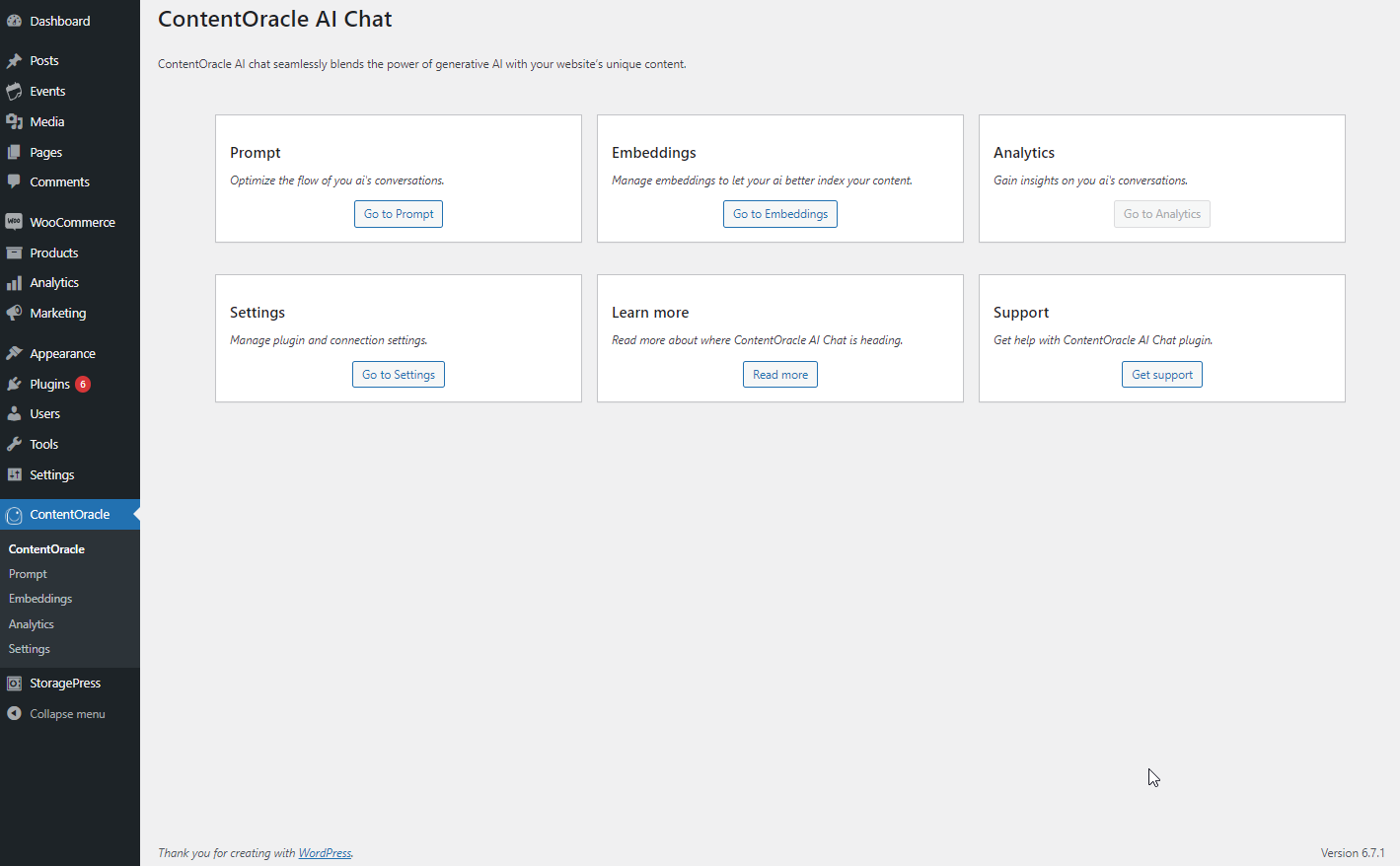Click the Version 6.7.1 footer text
1400x866 pixels.
pos(1353,853)
